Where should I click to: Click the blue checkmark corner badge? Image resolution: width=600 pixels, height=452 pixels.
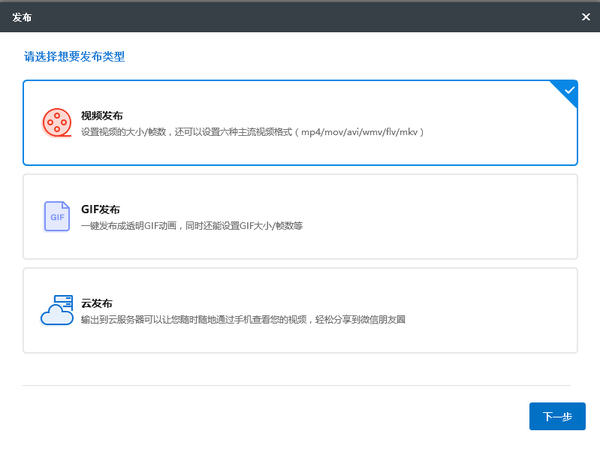click(x=567, y=91)
